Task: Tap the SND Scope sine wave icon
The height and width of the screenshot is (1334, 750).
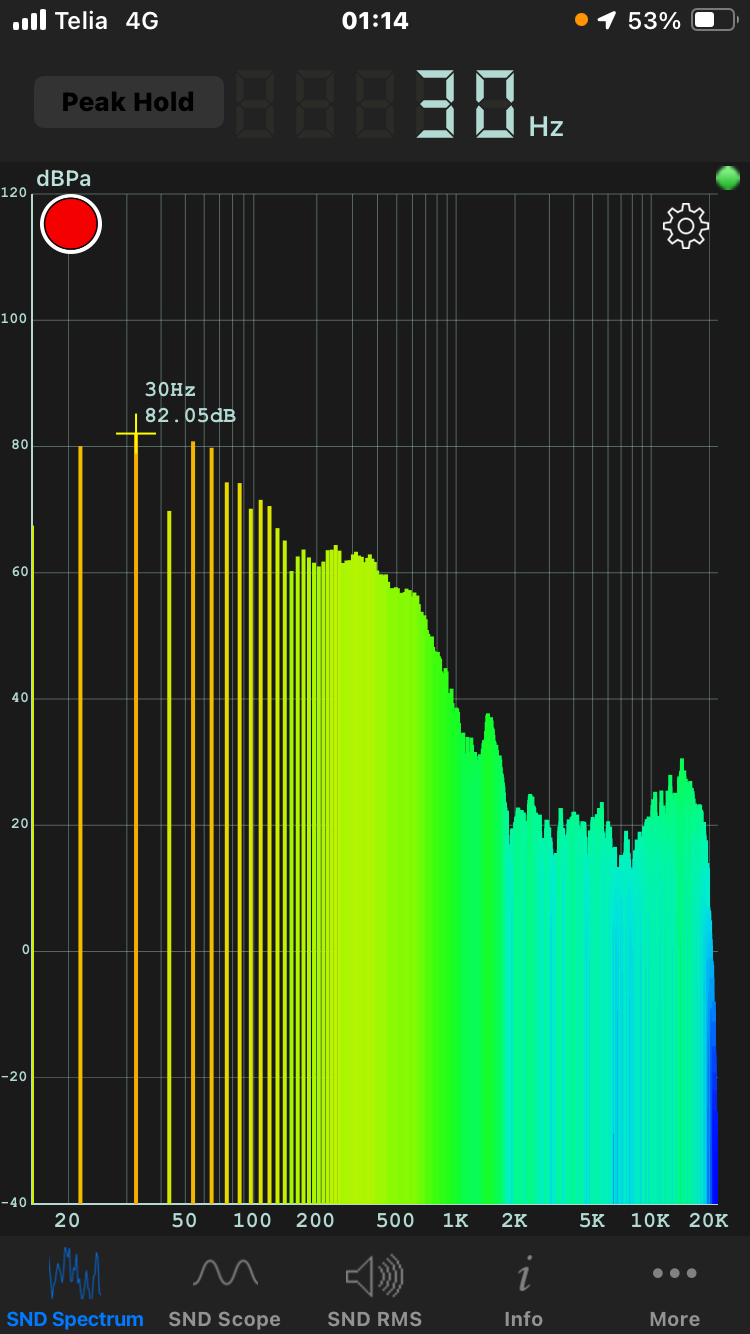Action: click(225, 1273)
